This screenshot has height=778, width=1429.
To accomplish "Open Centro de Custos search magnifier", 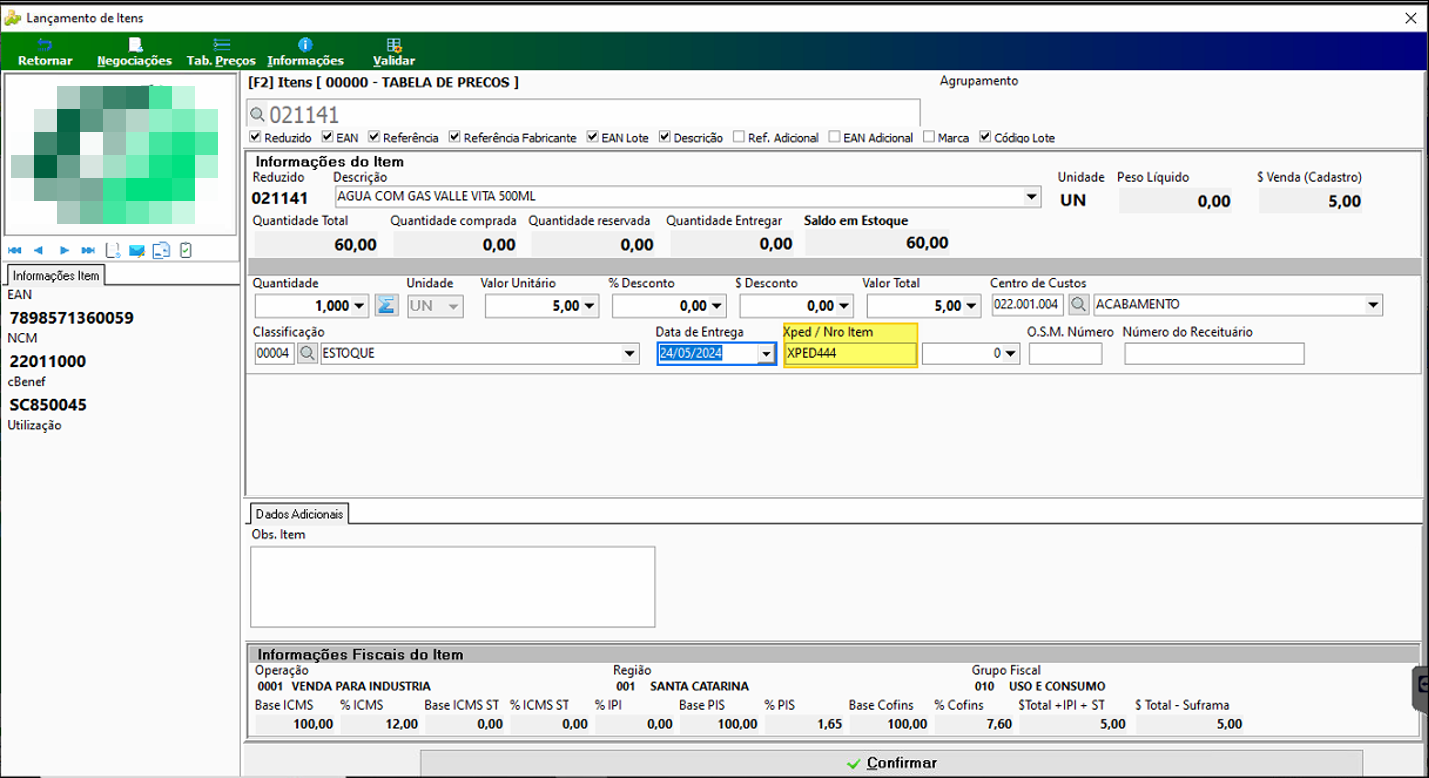I will tap(1078, 304).
